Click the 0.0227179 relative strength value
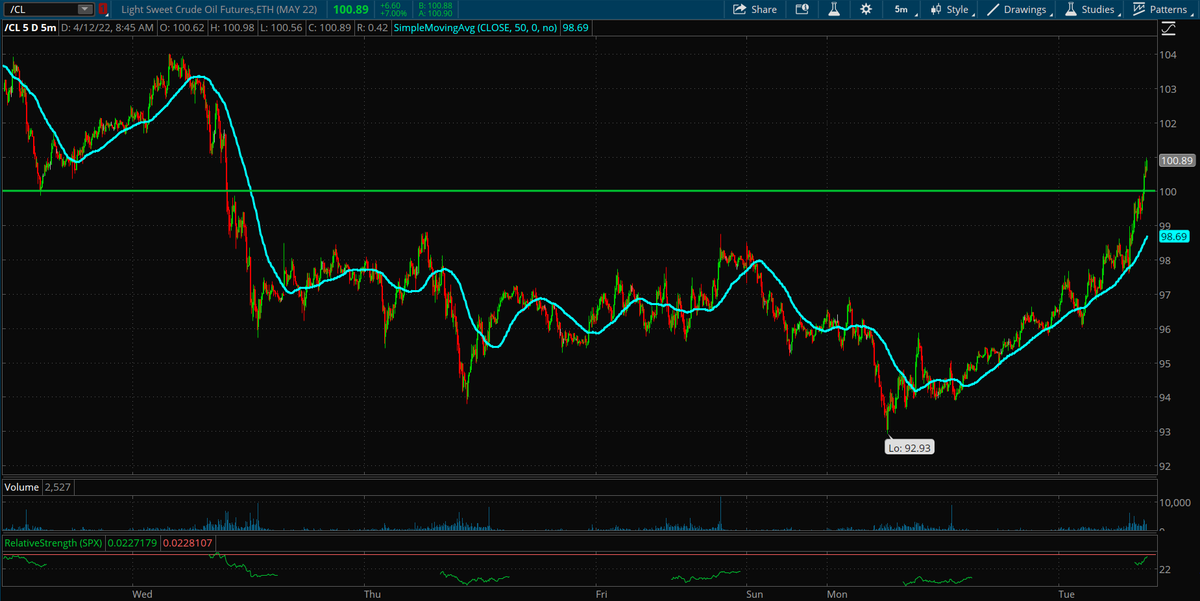Screen dimensions: 1200x601 pyautogui.click(x=132, y=543)
